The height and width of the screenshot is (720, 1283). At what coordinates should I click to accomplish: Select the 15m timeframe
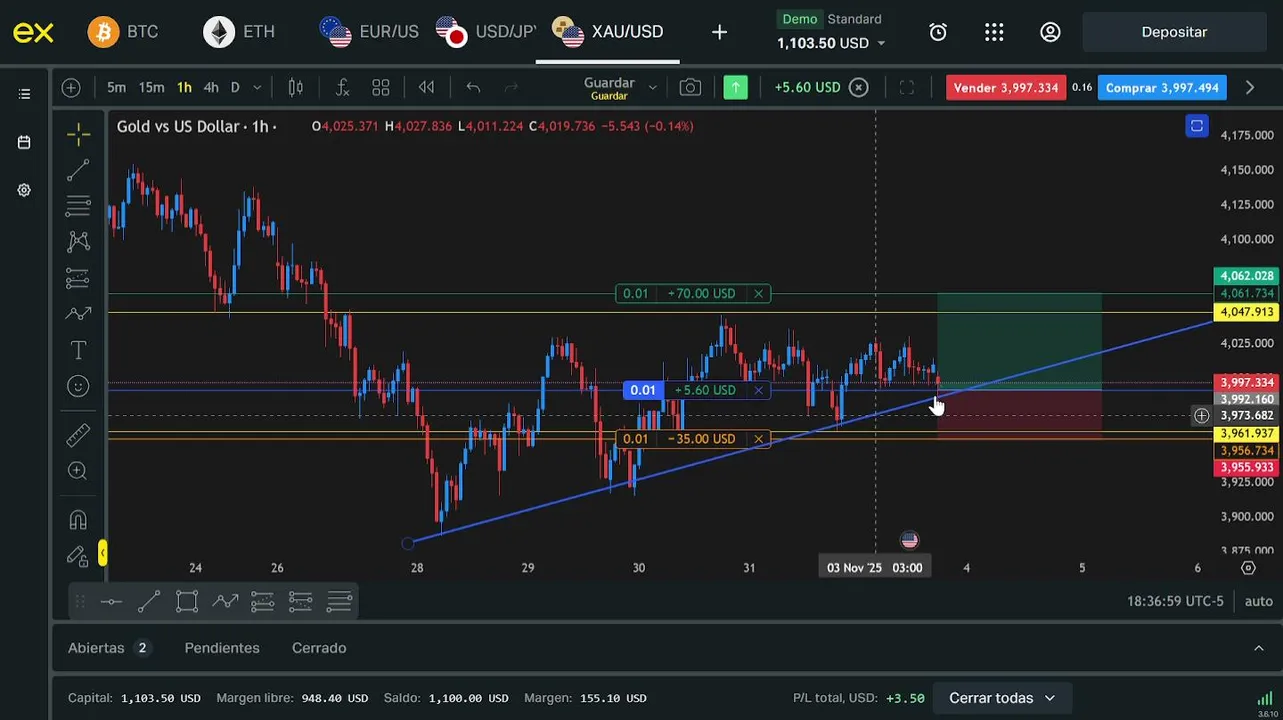pyautogui.click(x=151, y=88)
